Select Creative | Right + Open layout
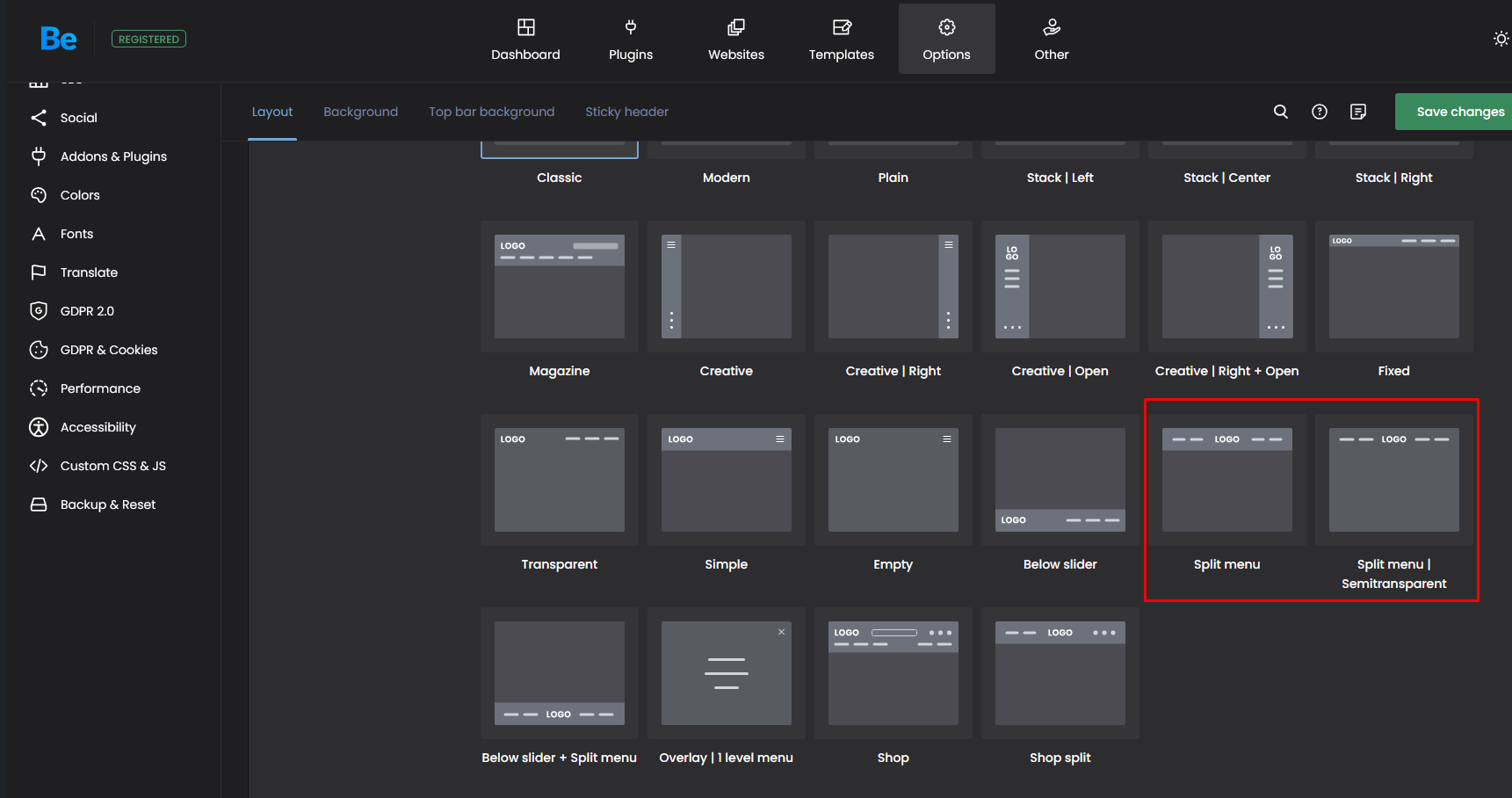 pyautogui.click(x=1227, y=287)
